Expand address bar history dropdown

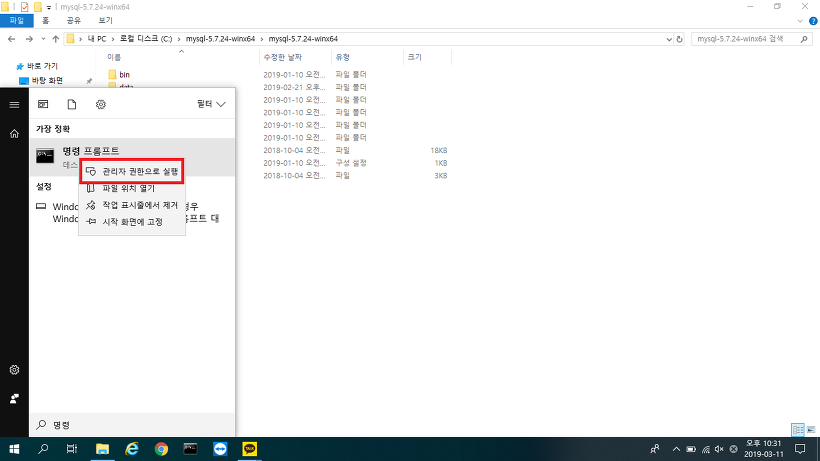pos(669,39)
